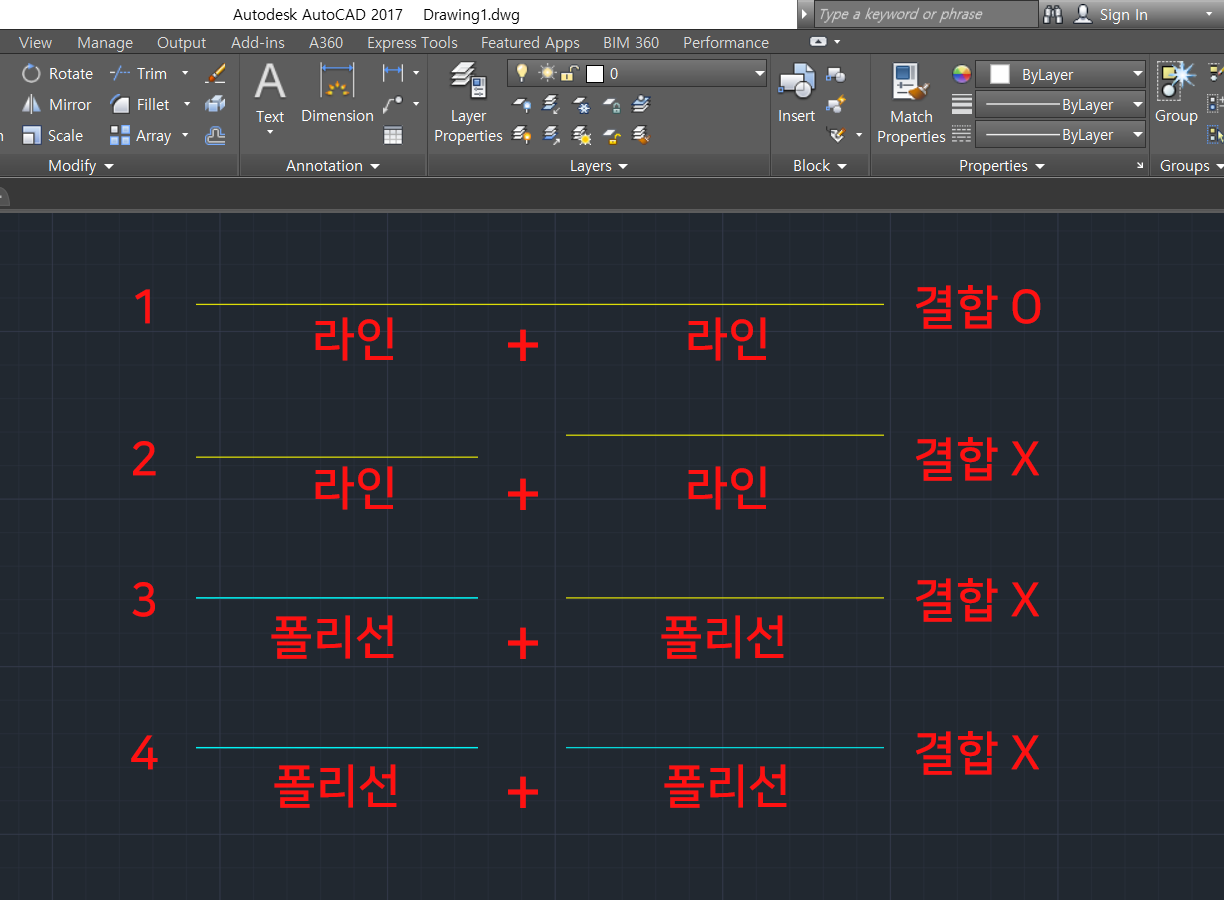This screenshot has height=900, width=1224.
Task: Open the Fillet dropdown arrow
Action: (x=186, y=104)
